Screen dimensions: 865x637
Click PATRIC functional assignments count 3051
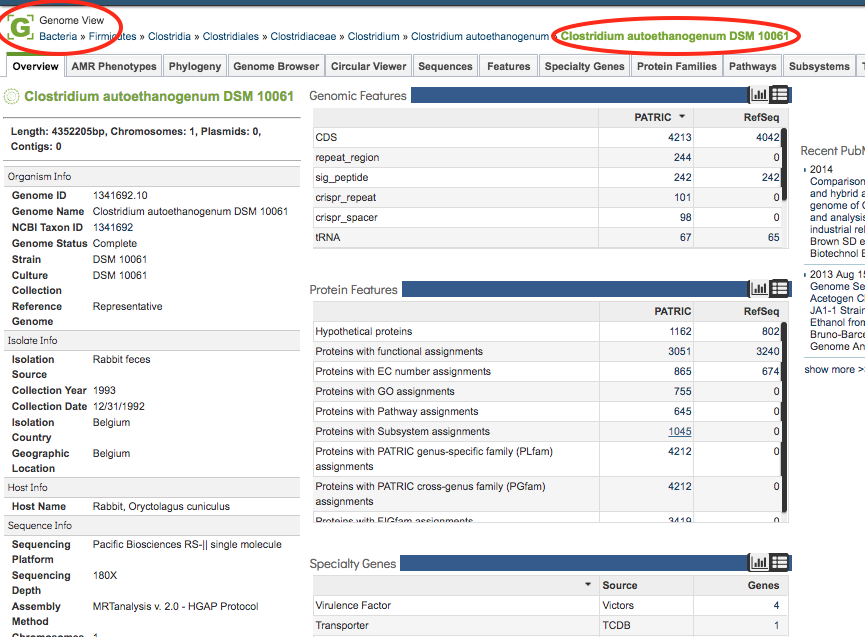click(680, 351)
